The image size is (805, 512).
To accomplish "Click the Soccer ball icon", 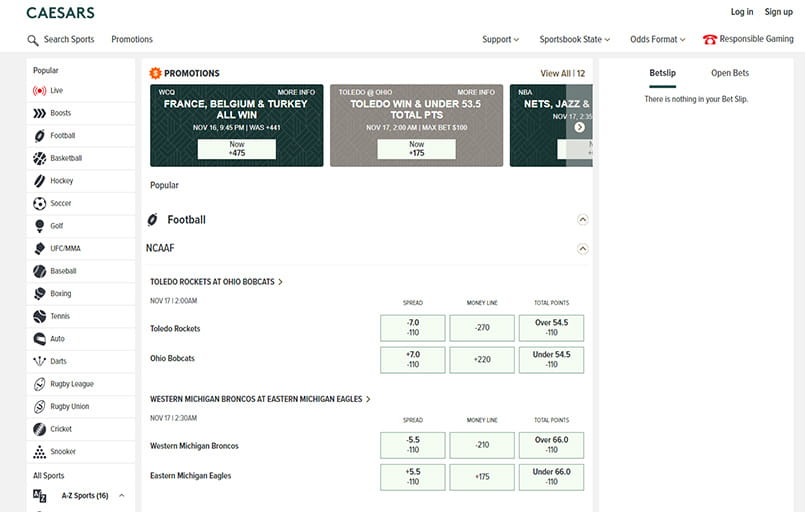I will (40, 203).
